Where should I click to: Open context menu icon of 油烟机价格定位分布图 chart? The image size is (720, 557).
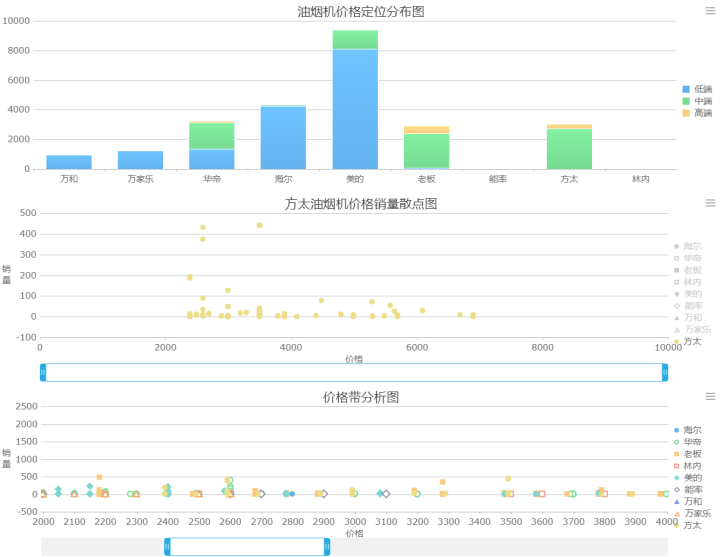(x=710, y=11)
